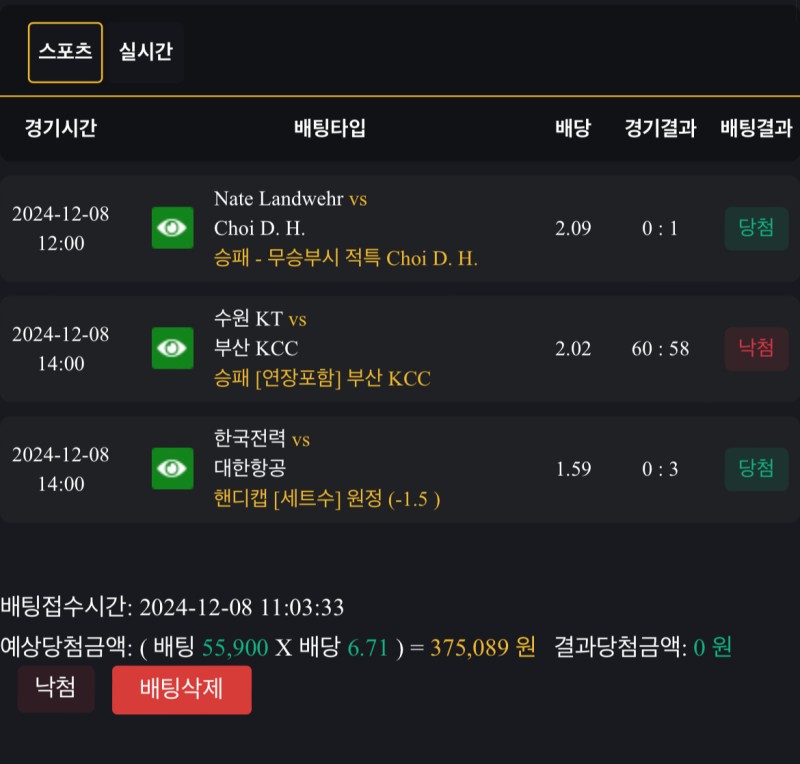Click the 경기결과 column header

(660, 128)
